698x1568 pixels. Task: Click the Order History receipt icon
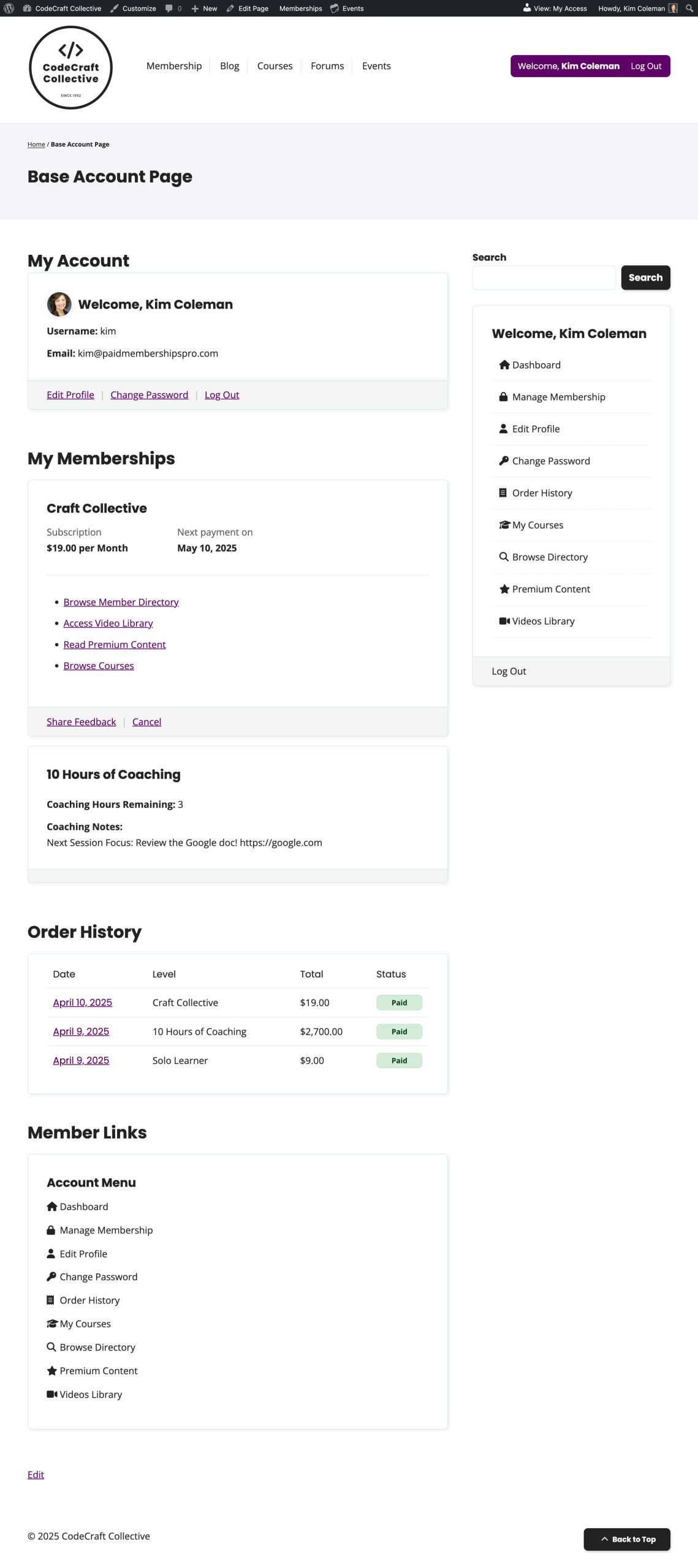point(504,492)
